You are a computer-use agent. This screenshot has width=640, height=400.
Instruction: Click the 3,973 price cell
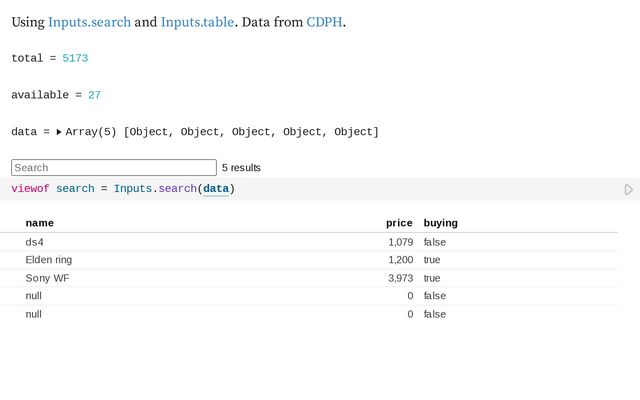400,278
